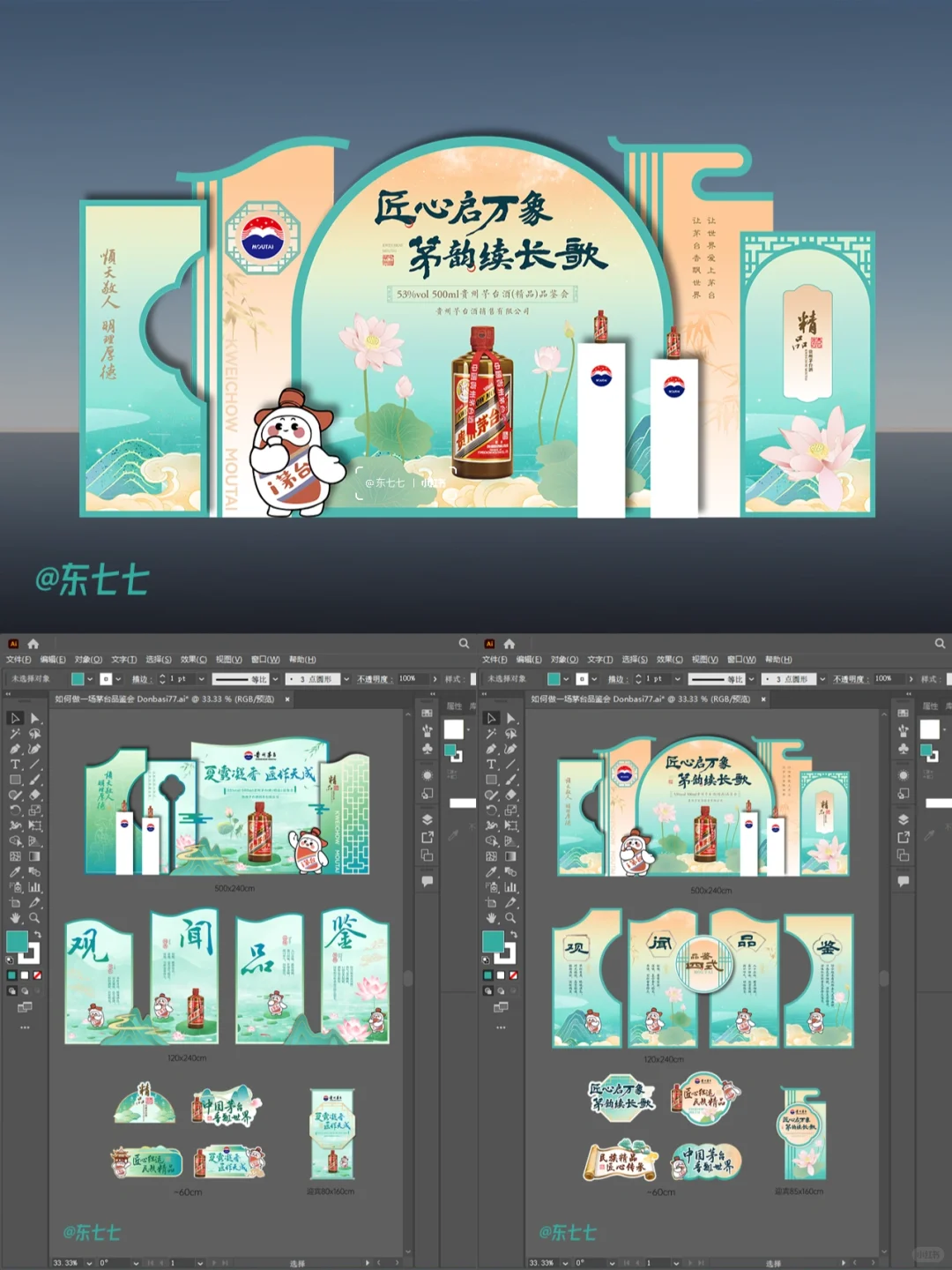
Task: Open 视图 menu in right Illustrator window
Action: 705,660
